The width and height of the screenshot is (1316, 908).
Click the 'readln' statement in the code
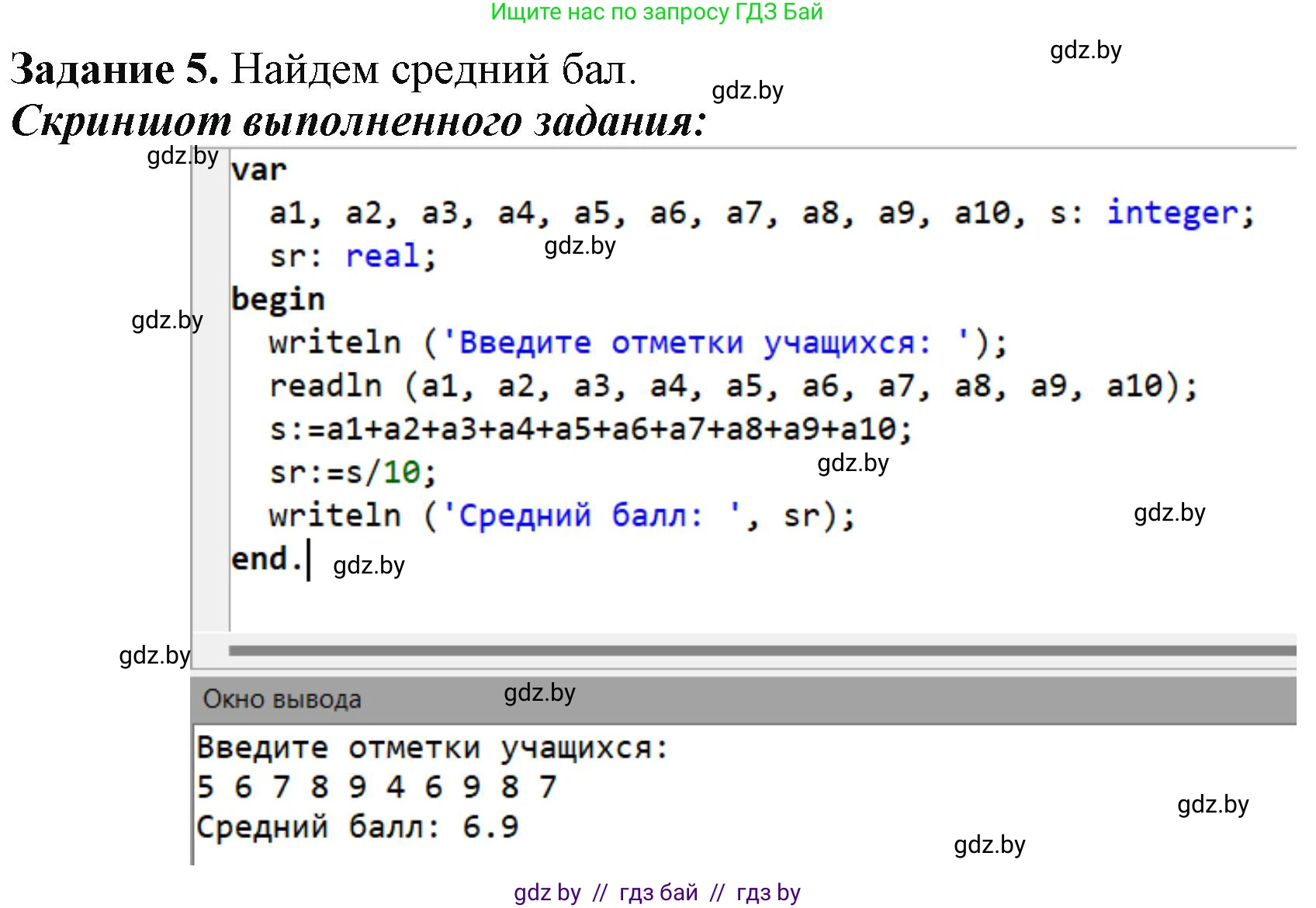click(x=326, y=386)
